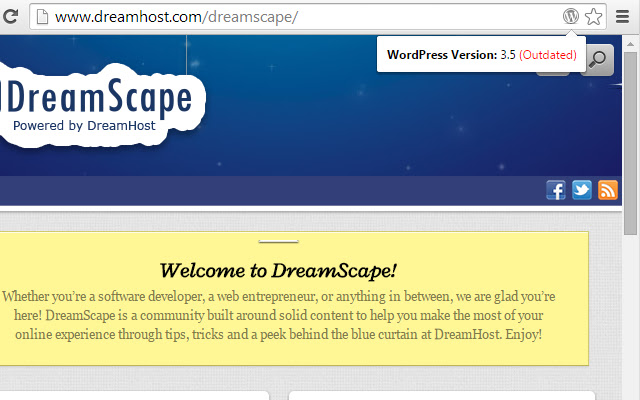Bookmark this page with the star icon
640x400 pixels.
(x=593, y=17)
